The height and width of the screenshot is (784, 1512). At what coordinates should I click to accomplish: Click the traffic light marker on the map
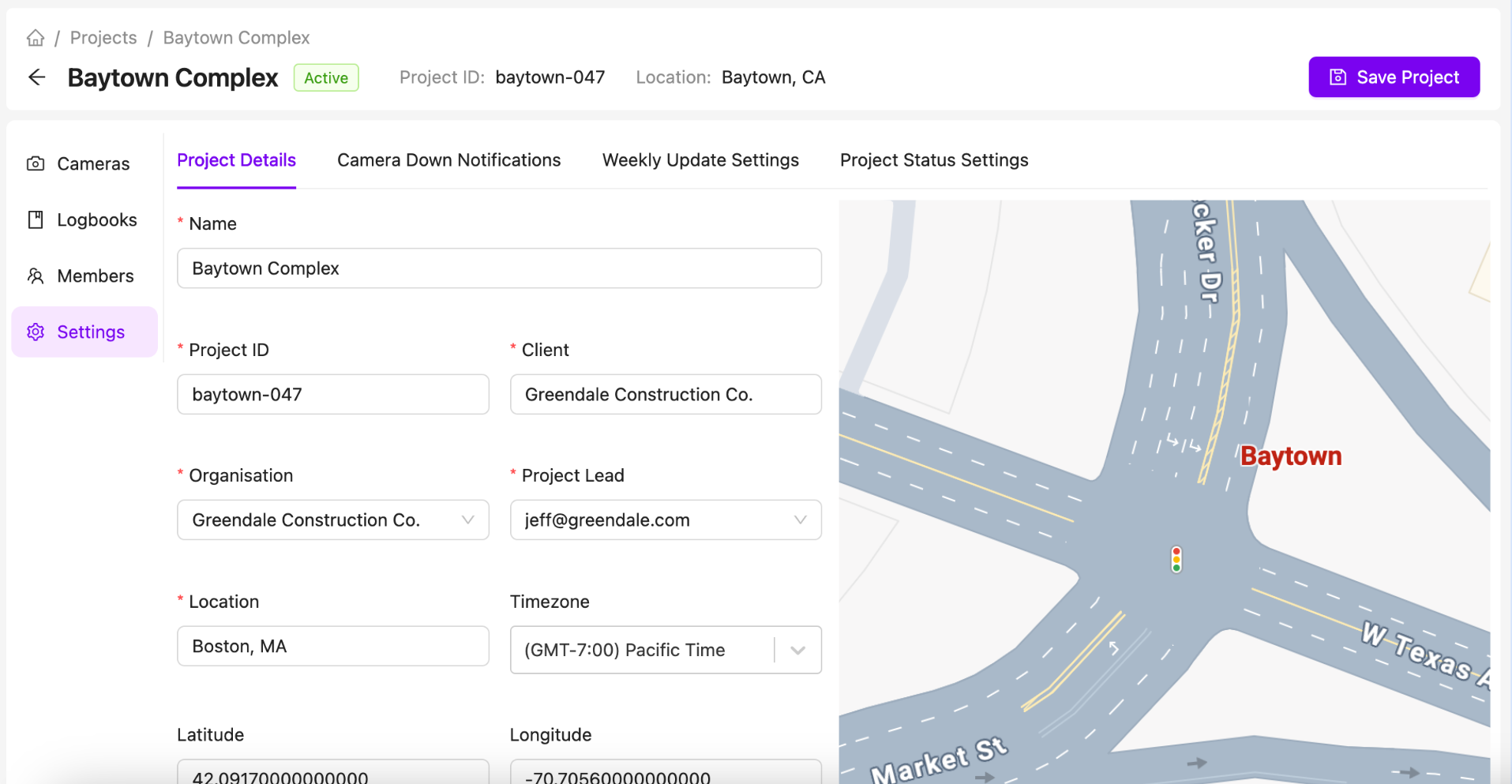click(x=1176, y=557)
